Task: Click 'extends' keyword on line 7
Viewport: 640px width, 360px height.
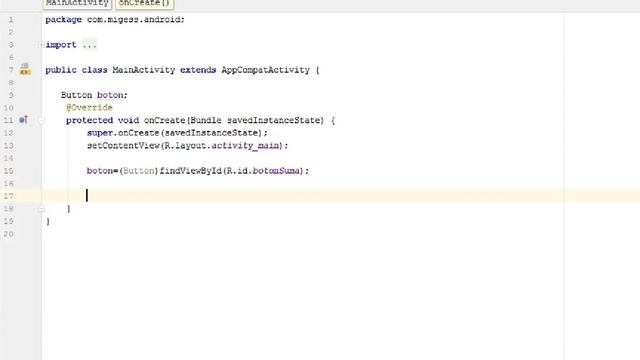Action: click(198, 70)
